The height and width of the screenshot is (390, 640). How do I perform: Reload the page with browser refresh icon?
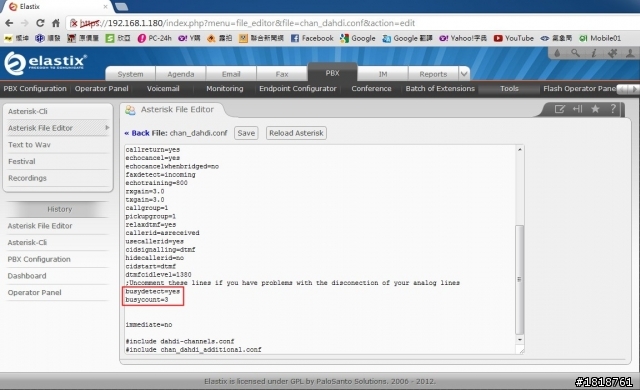(40, 23)
